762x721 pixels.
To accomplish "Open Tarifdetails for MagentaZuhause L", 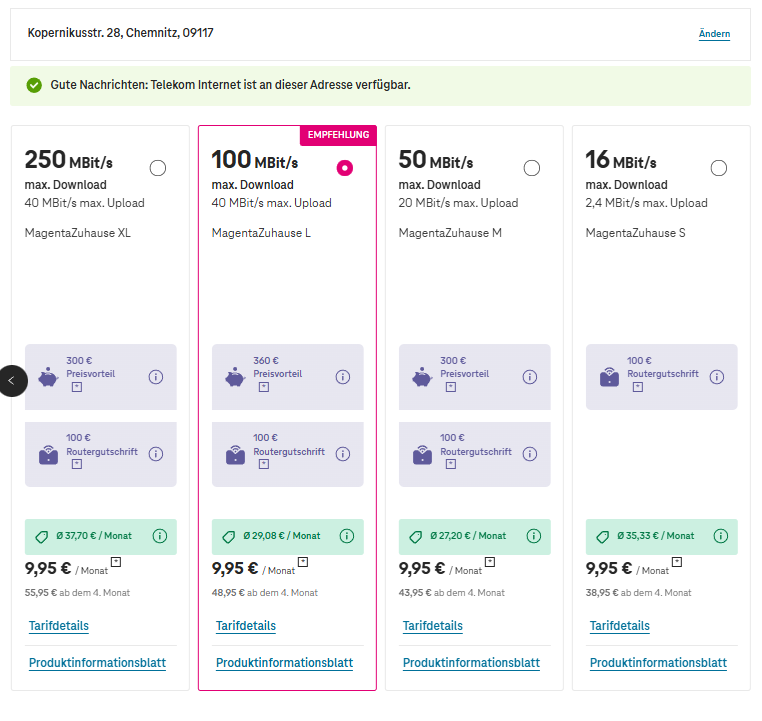I will click(246, 626).
